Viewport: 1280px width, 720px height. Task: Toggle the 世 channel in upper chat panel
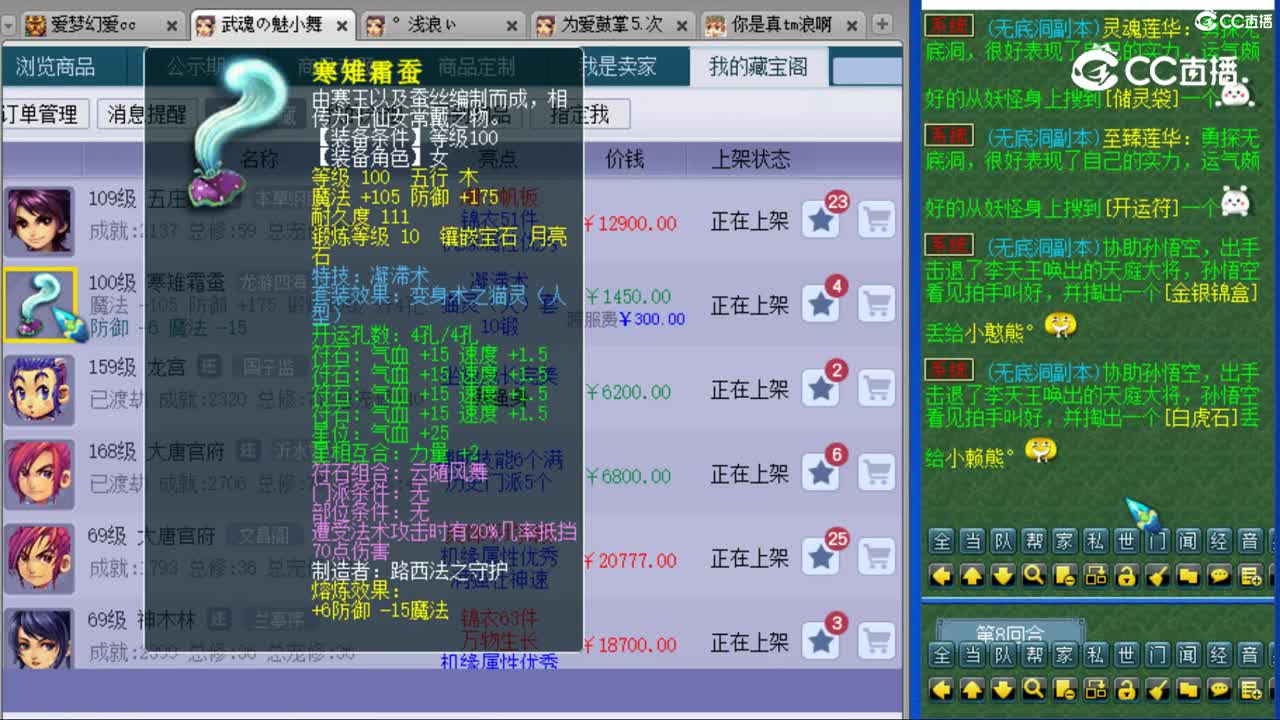1126,542
